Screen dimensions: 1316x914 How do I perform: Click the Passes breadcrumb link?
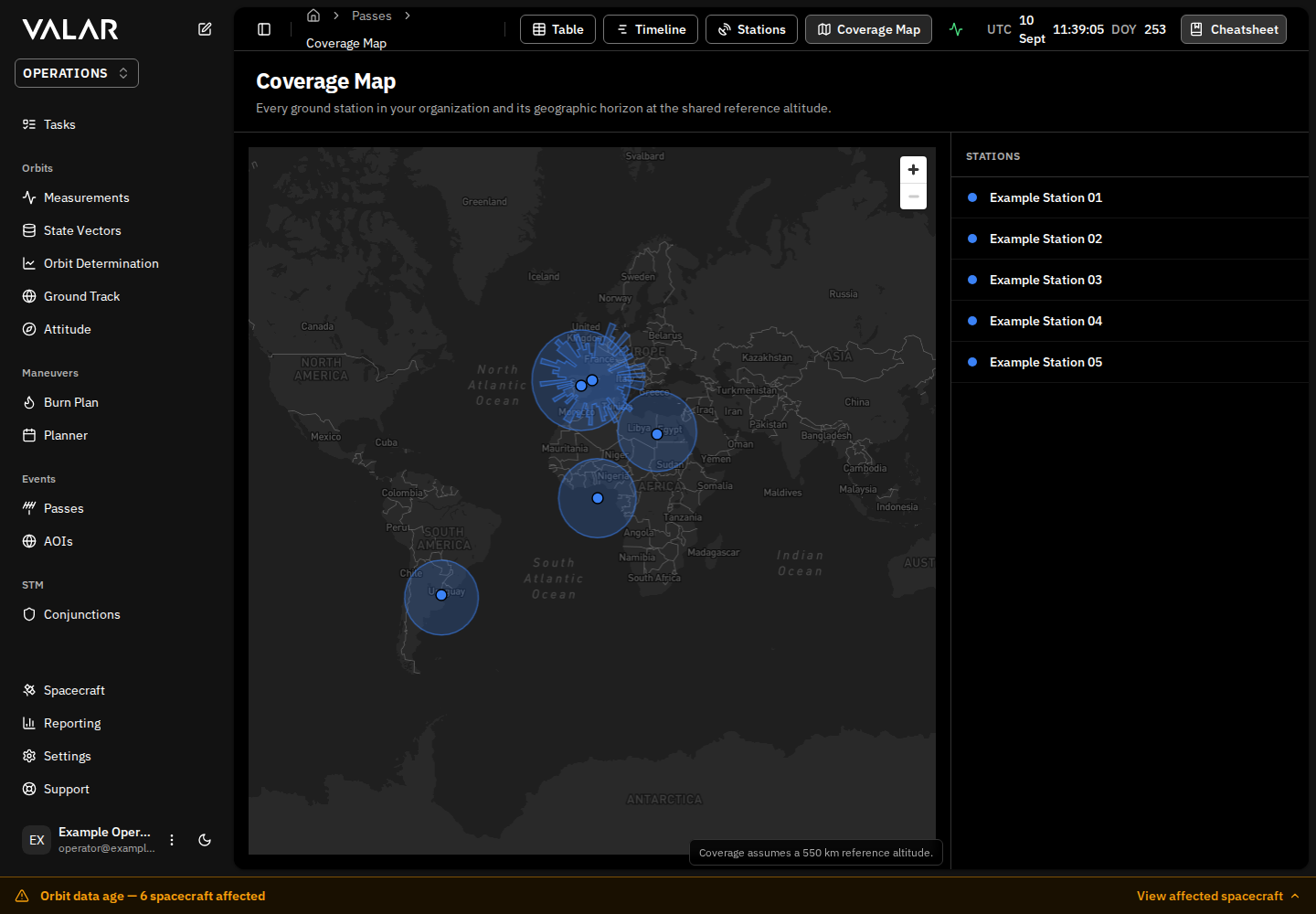[x=371, y=16]
